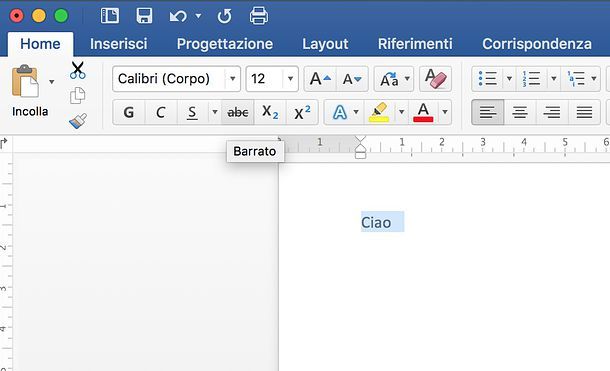Toggle strikethrough with the abc button
This screenshot has height=371, width=610.
click(238, 112)
